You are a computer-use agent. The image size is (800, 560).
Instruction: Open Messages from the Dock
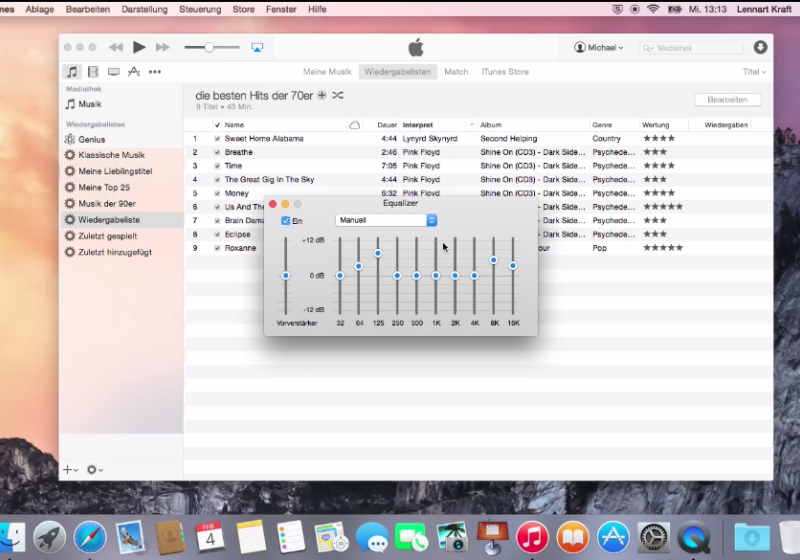[372, 537]
